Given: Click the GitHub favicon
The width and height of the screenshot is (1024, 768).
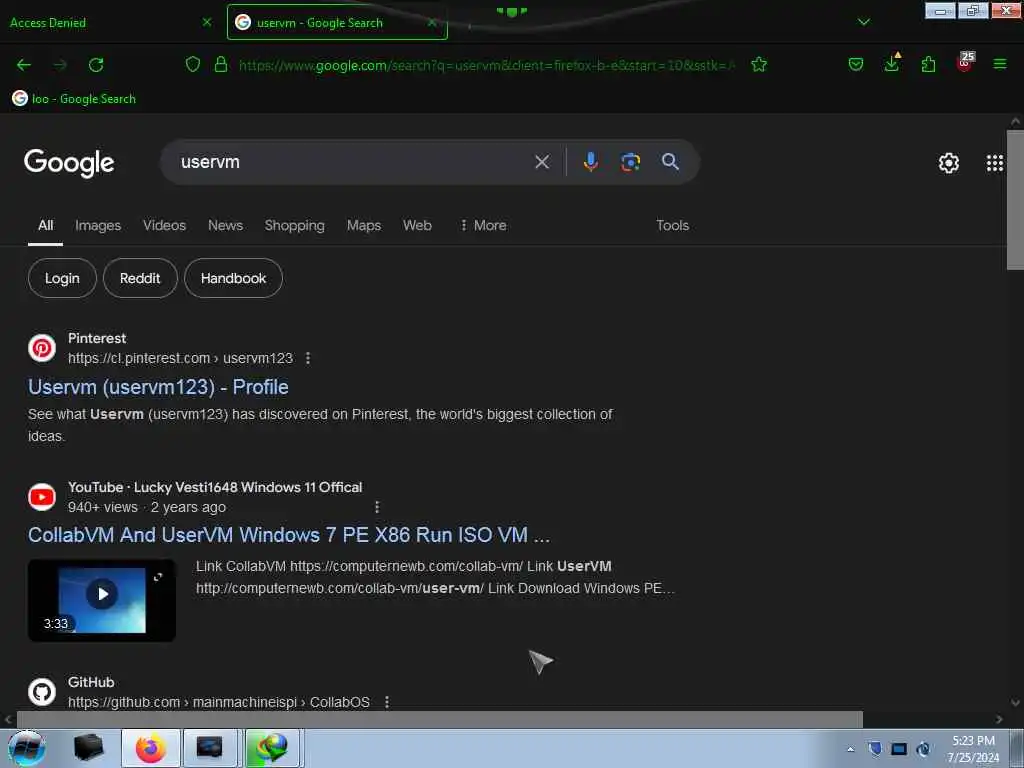Looking at the screenshot, I should coord(42,692).
